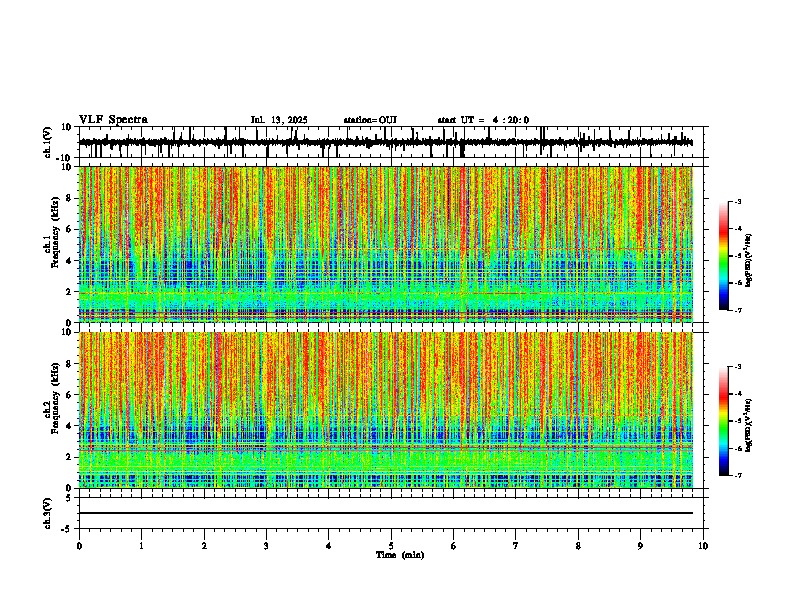Image resolution: width=792 pixels, height=612 pixels.
Task: Click the ch.1 color scale bar
Action: (723, 256)
